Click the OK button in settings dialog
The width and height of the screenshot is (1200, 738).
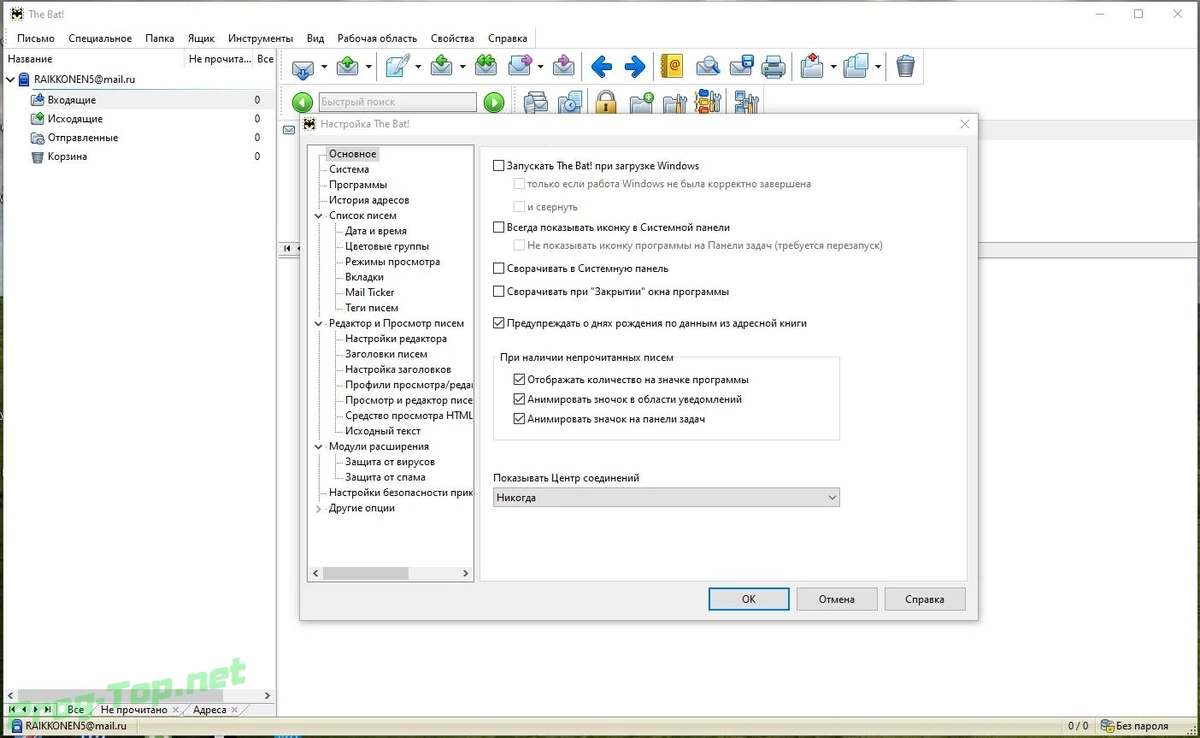[749, 599]
